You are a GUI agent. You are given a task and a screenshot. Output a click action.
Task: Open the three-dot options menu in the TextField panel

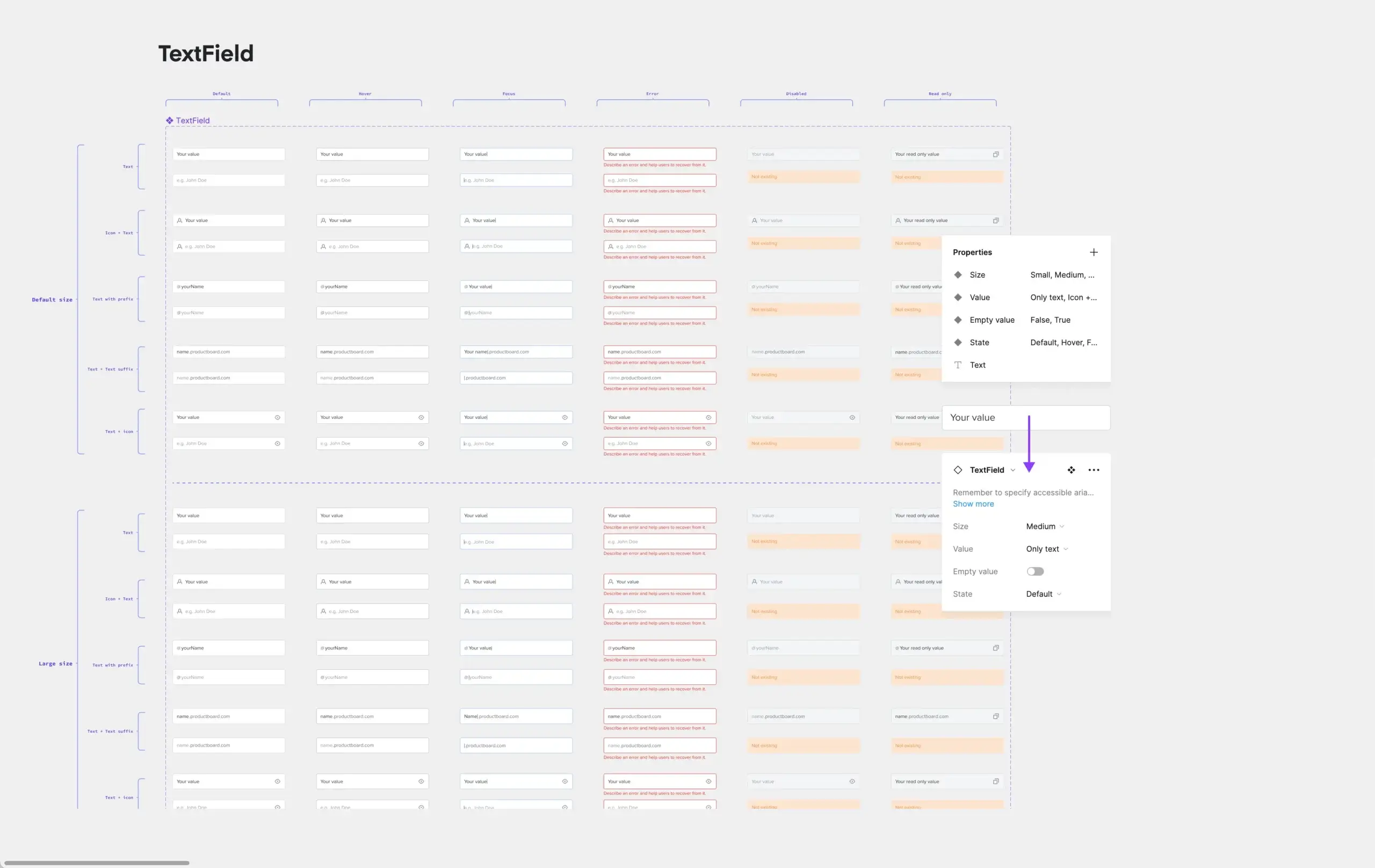point(1094,469)
